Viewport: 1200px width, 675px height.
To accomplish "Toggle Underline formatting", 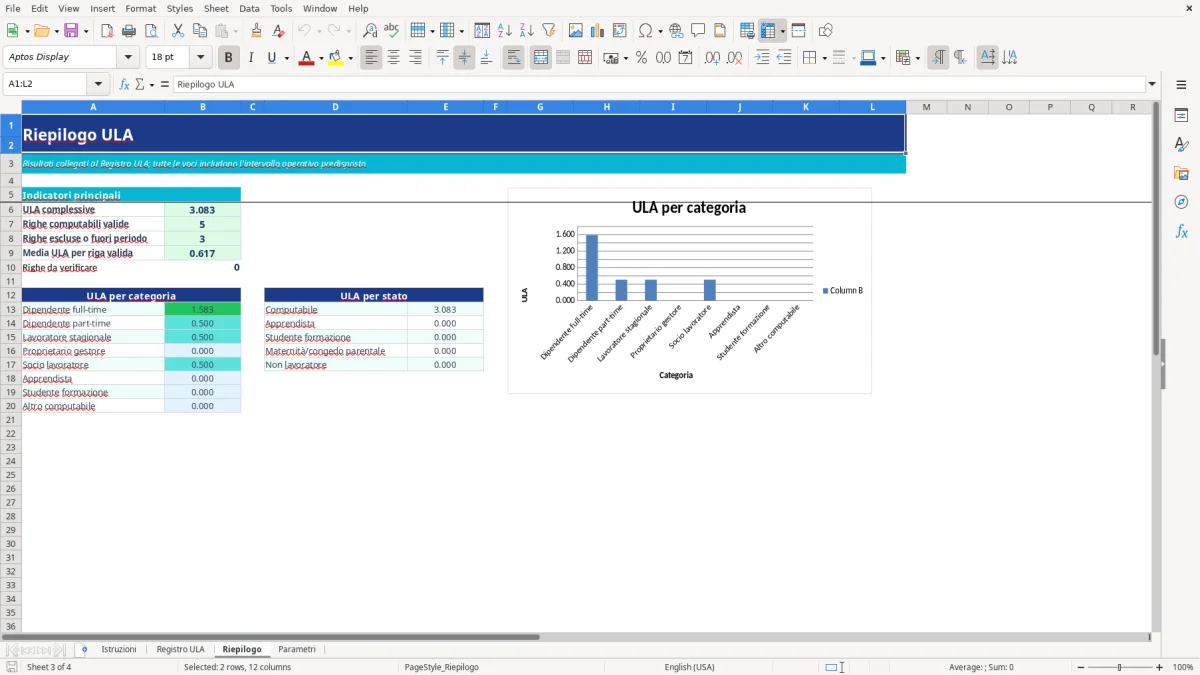I will 271,57.
